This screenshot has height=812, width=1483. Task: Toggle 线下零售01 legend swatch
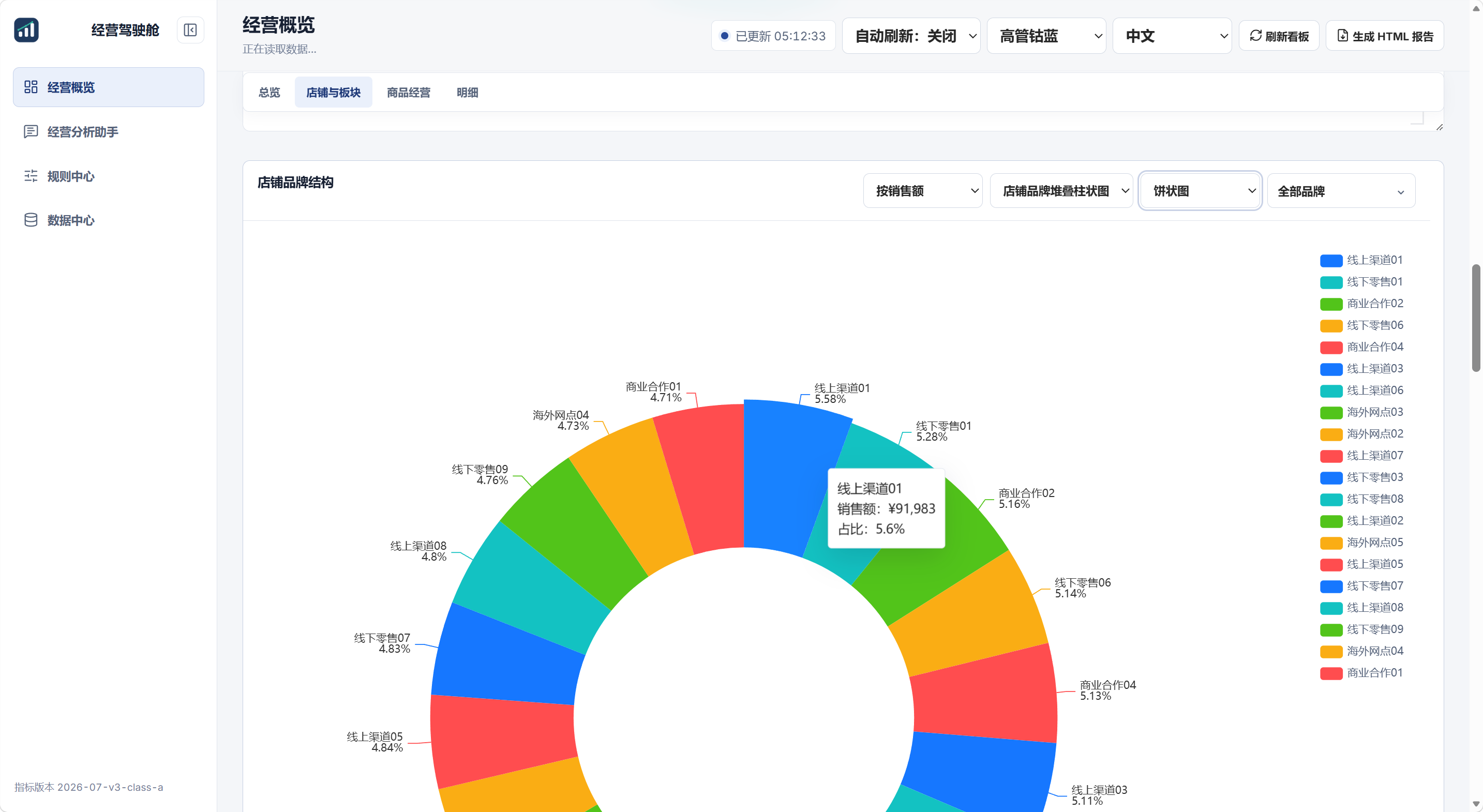tap(1331, 282)
